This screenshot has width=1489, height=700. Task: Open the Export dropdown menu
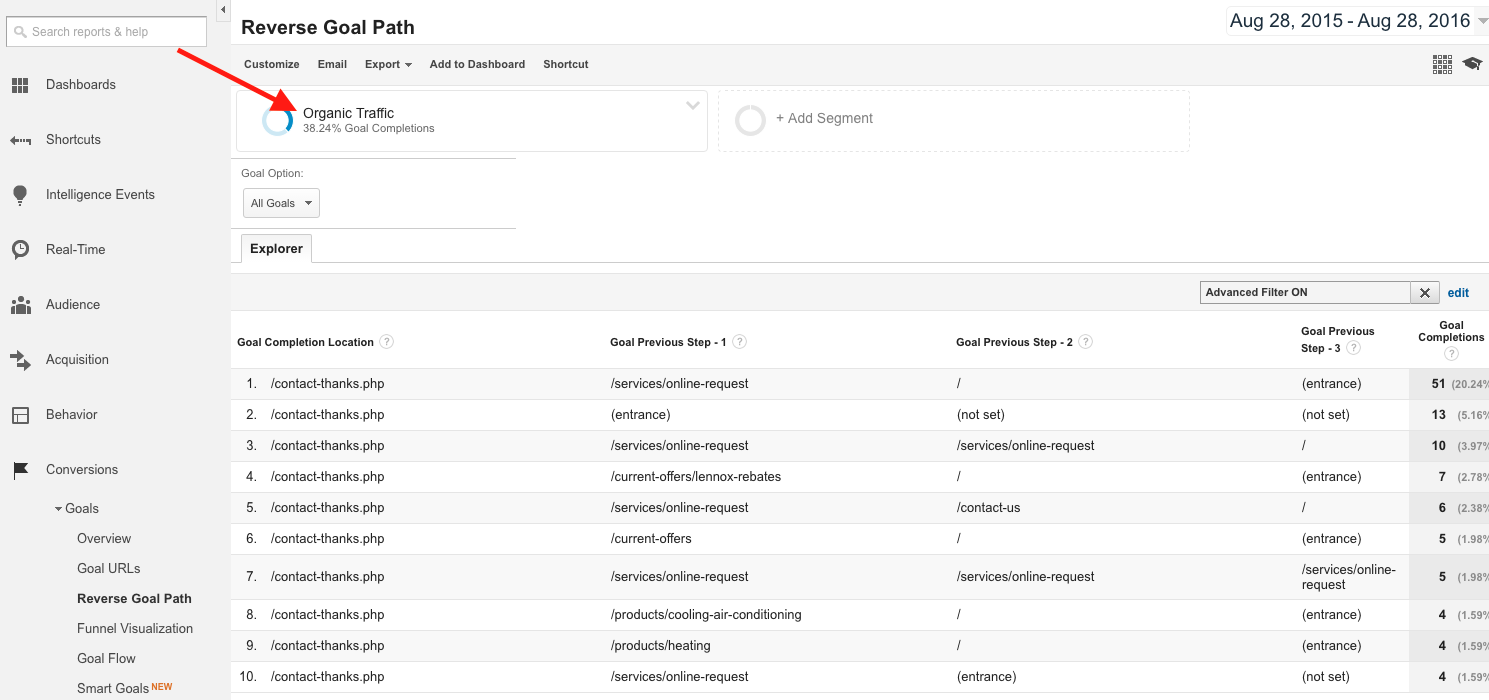pyautogui.click(x=388, y=64)
